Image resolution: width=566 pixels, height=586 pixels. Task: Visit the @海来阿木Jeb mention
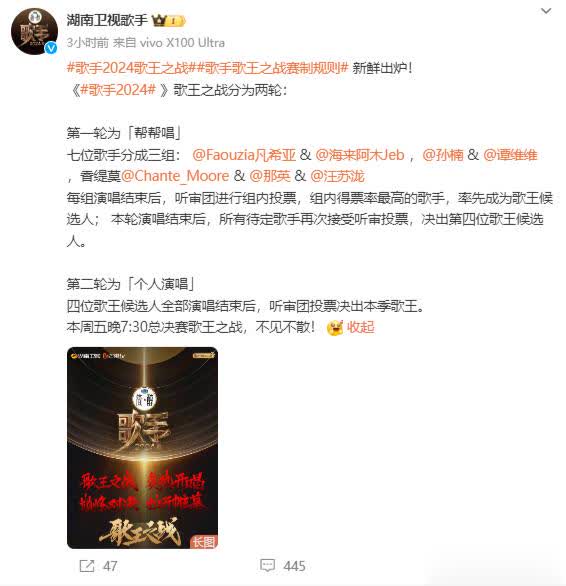coord(360,155)
